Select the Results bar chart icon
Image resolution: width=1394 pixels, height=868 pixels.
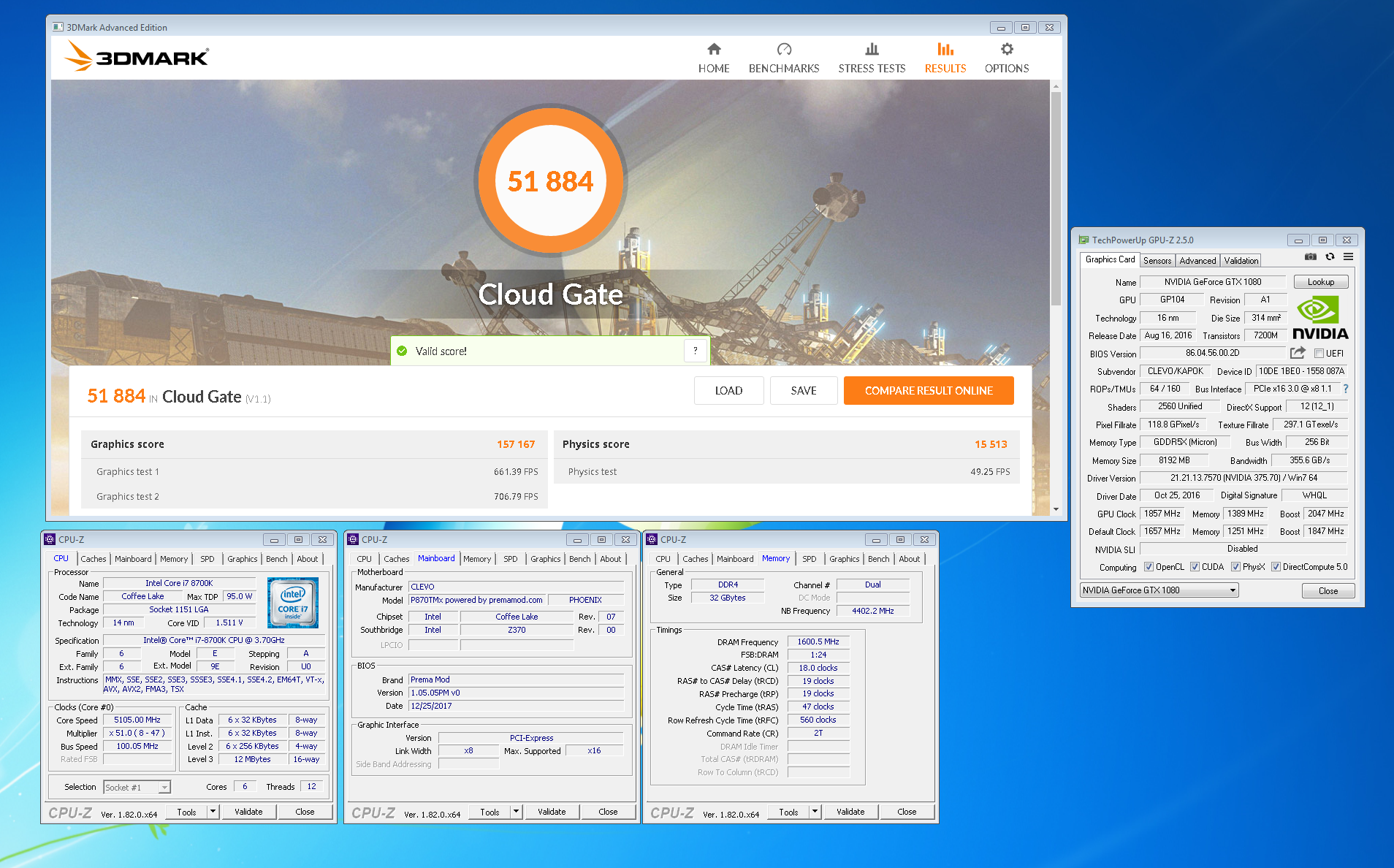945,49
